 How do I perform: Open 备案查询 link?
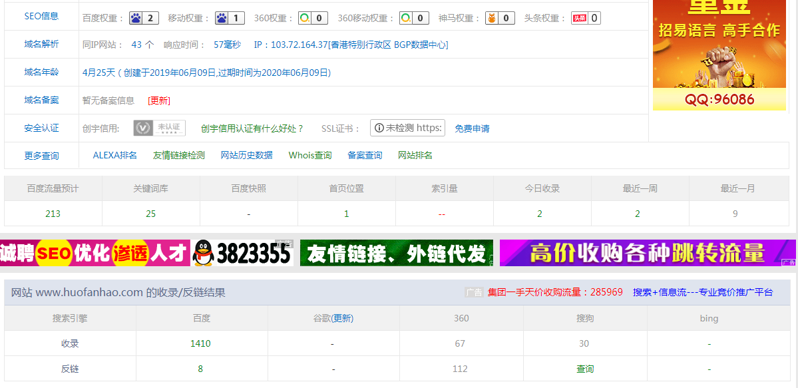pos(364,155)
